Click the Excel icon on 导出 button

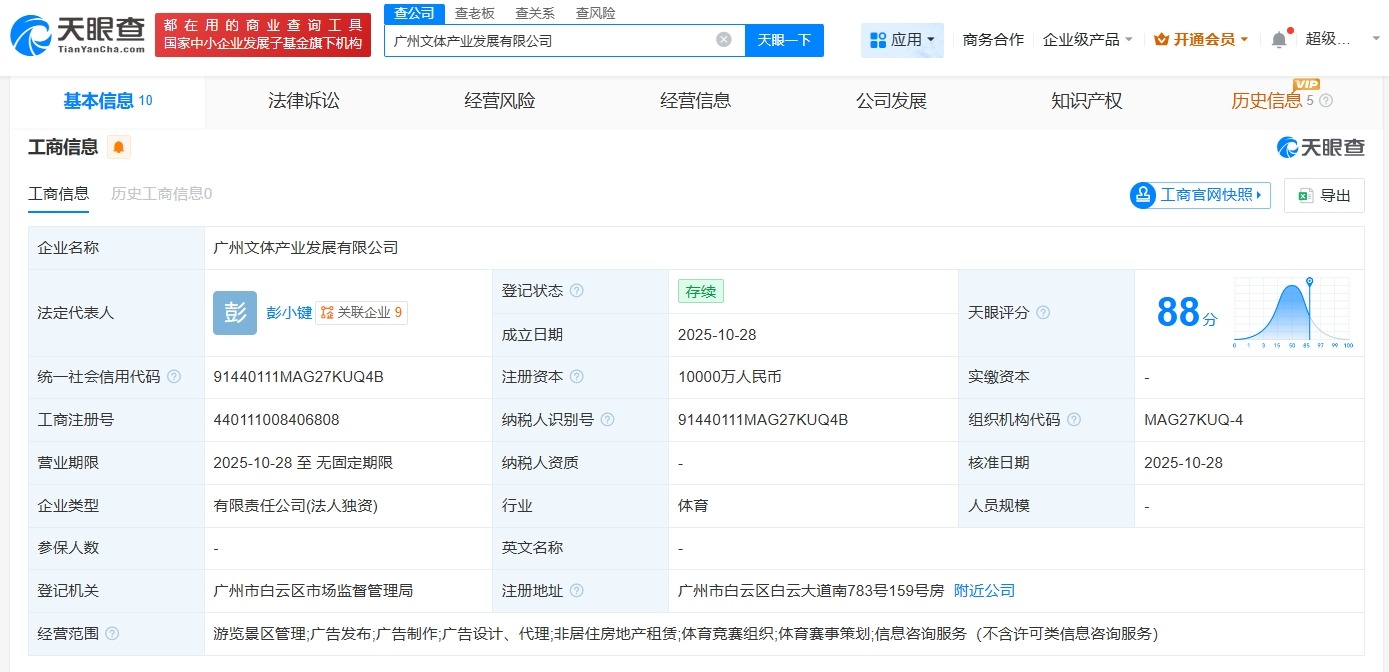coord(1305,196)
